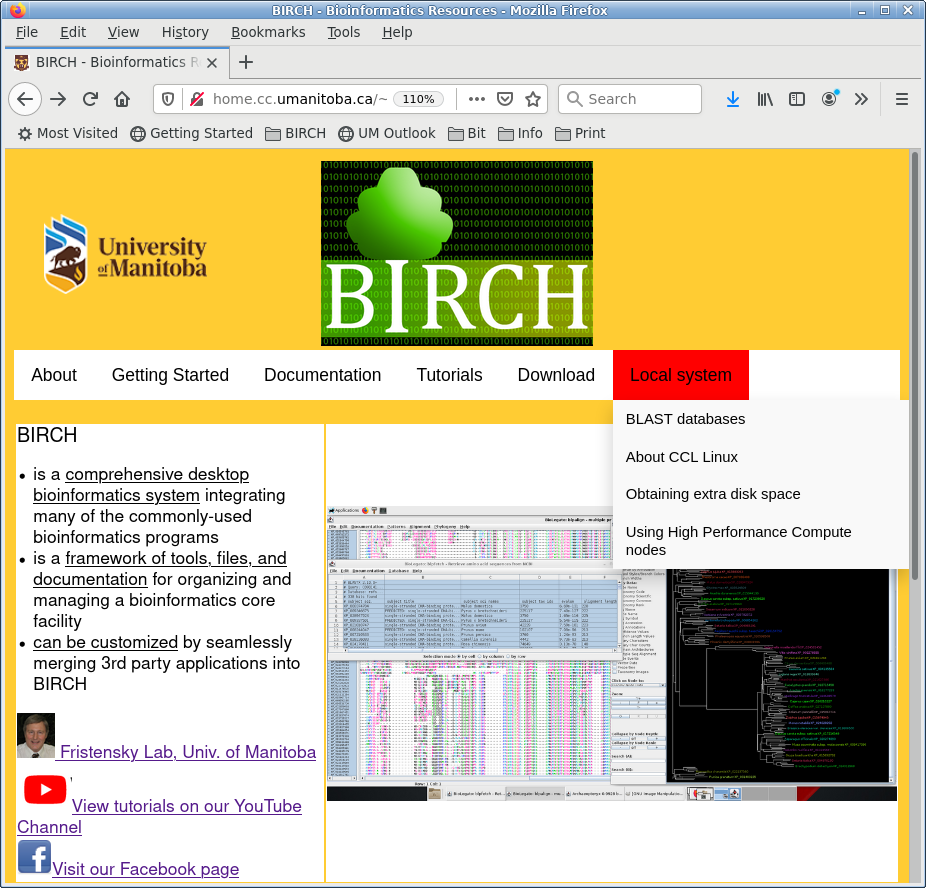Open the History menu
The height and width of the screenshot is (888, 926).
pyautogui.click(x=185, y=32)
